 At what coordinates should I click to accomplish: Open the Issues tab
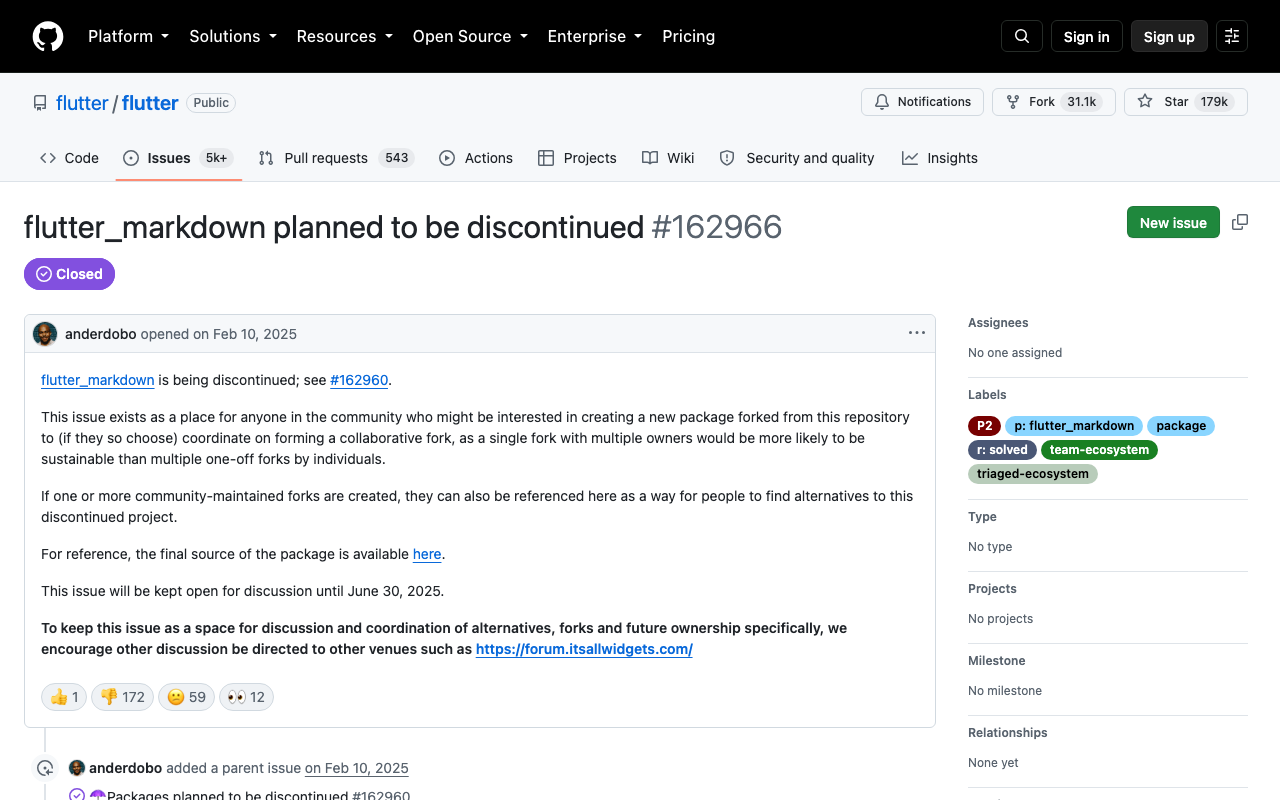point(179,158)
